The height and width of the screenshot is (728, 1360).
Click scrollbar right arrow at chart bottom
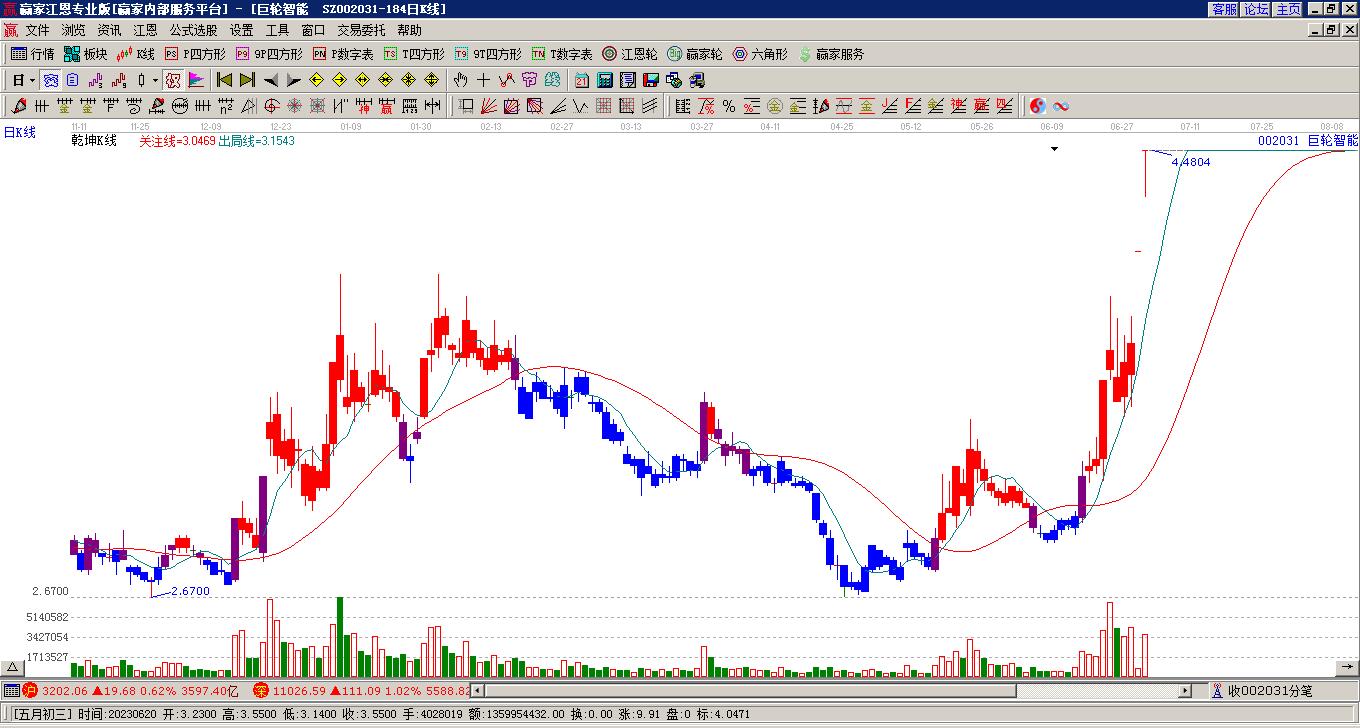pos(1186,691)
